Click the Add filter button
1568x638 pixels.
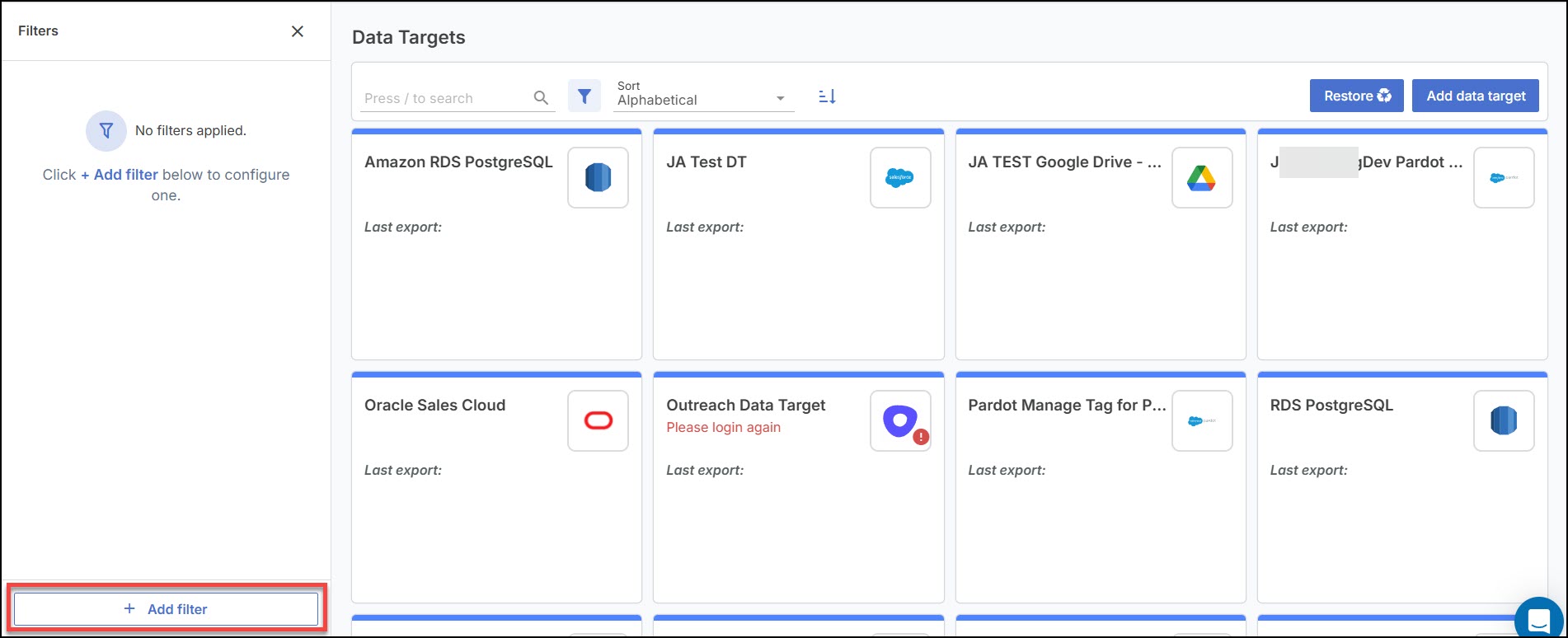click(x=166, y=609)
